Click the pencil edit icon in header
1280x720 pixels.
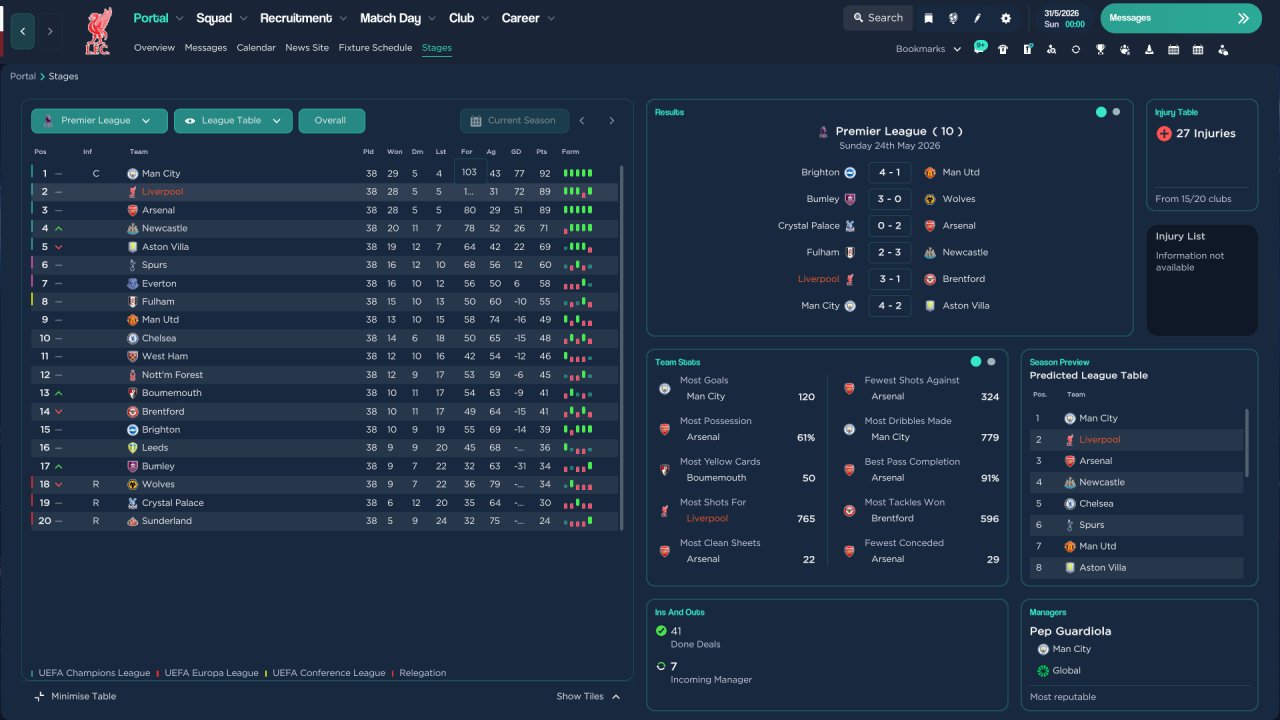pos(979,18)
